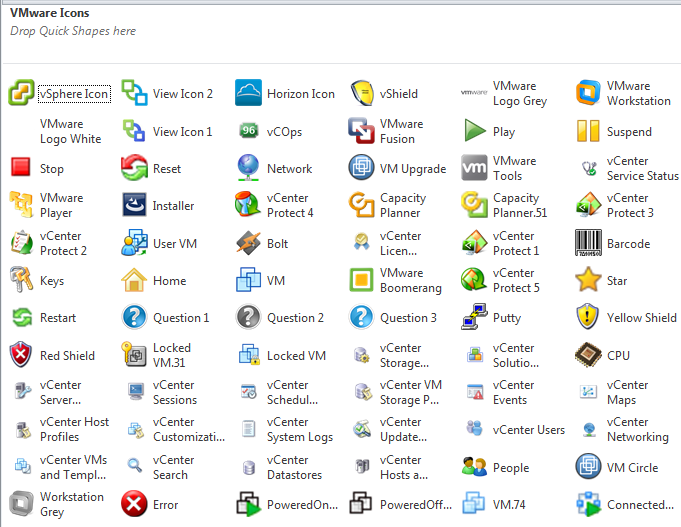
Task: Select the green Restart arrows icon
Action: tap(22, 317)
